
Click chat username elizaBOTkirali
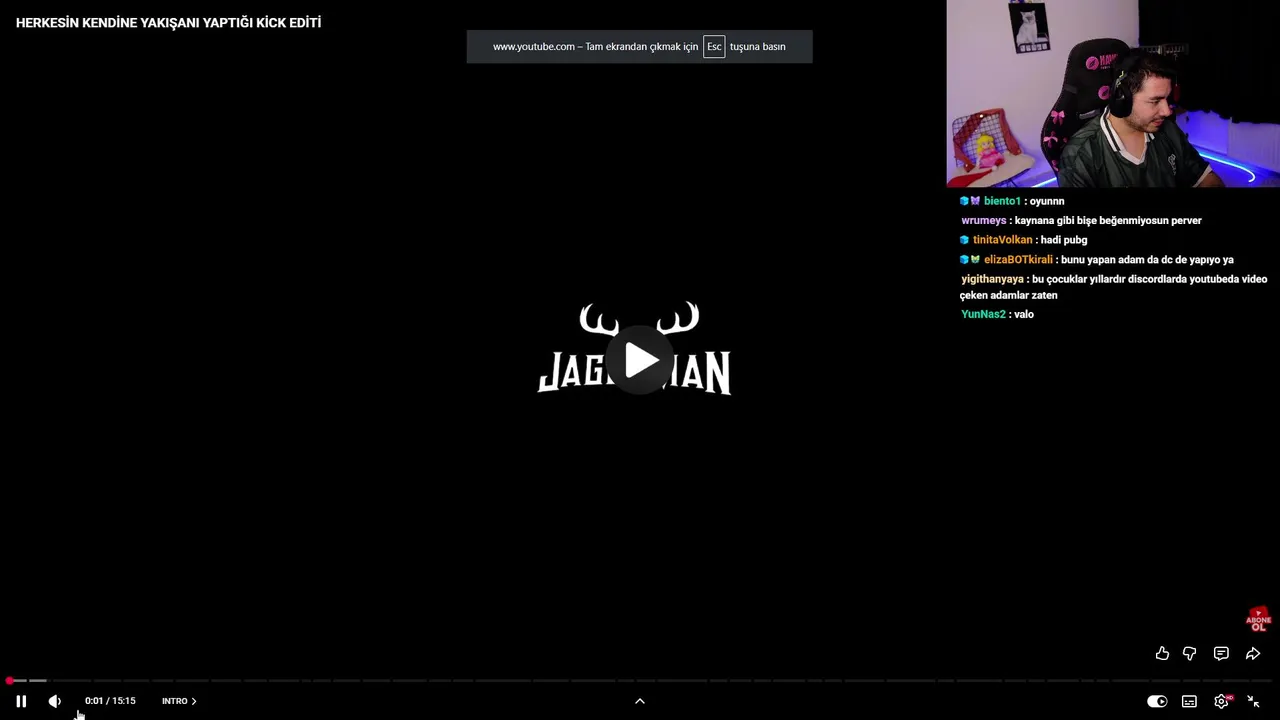[x=1018, y=260]
